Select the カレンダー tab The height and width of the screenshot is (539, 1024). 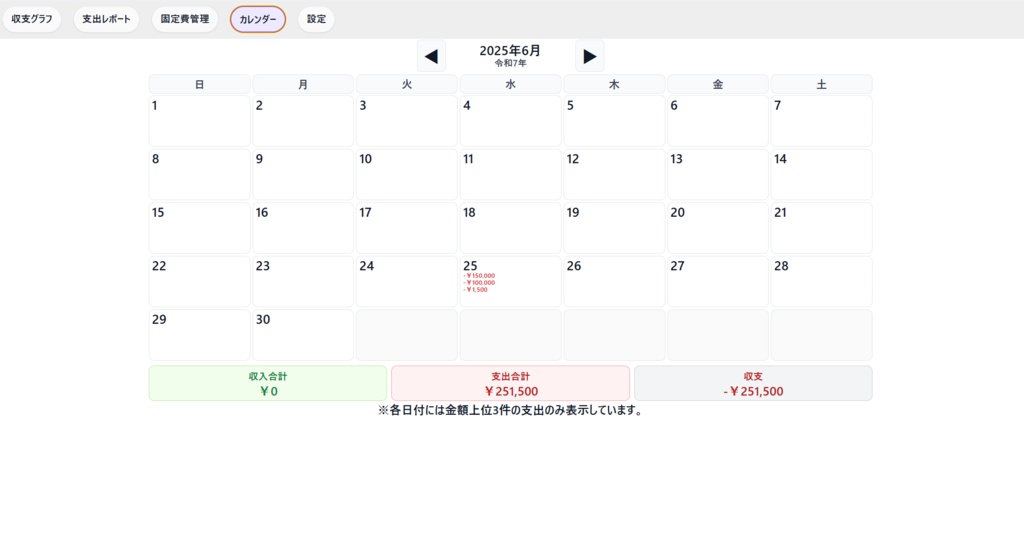[x=258, y=20]
